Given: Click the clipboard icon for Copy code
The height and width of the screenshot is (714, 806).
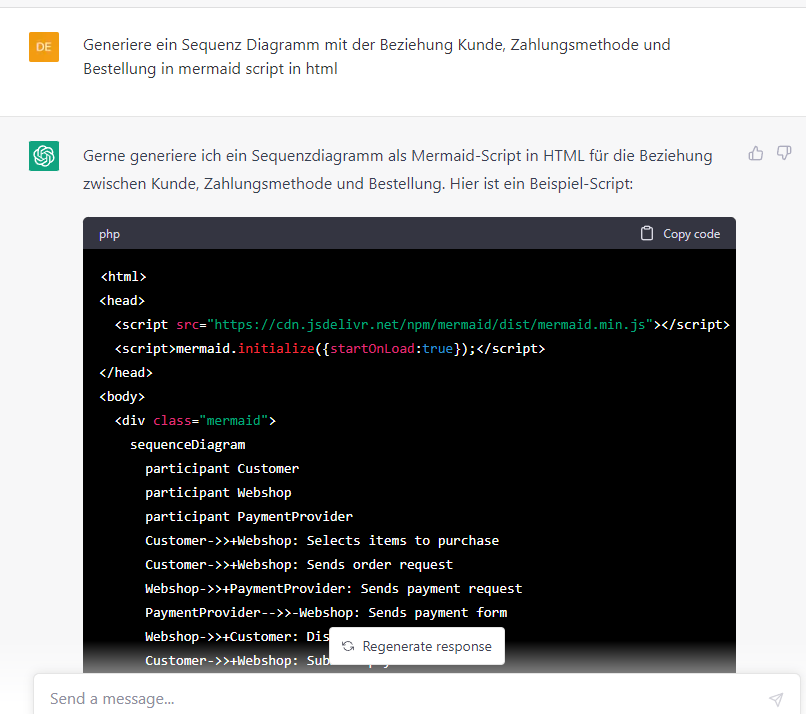Looking at the screenshot, I should pos(648,233).
